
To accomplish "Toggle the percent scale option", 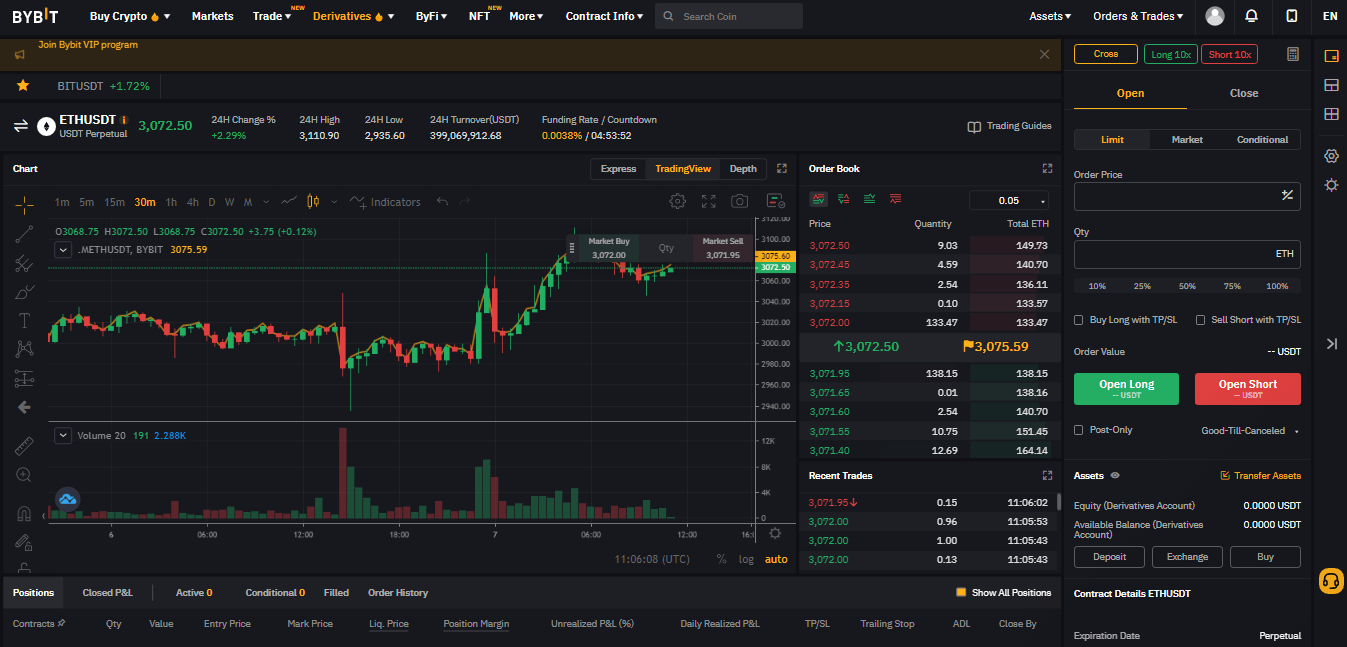I will click(721, 559).
